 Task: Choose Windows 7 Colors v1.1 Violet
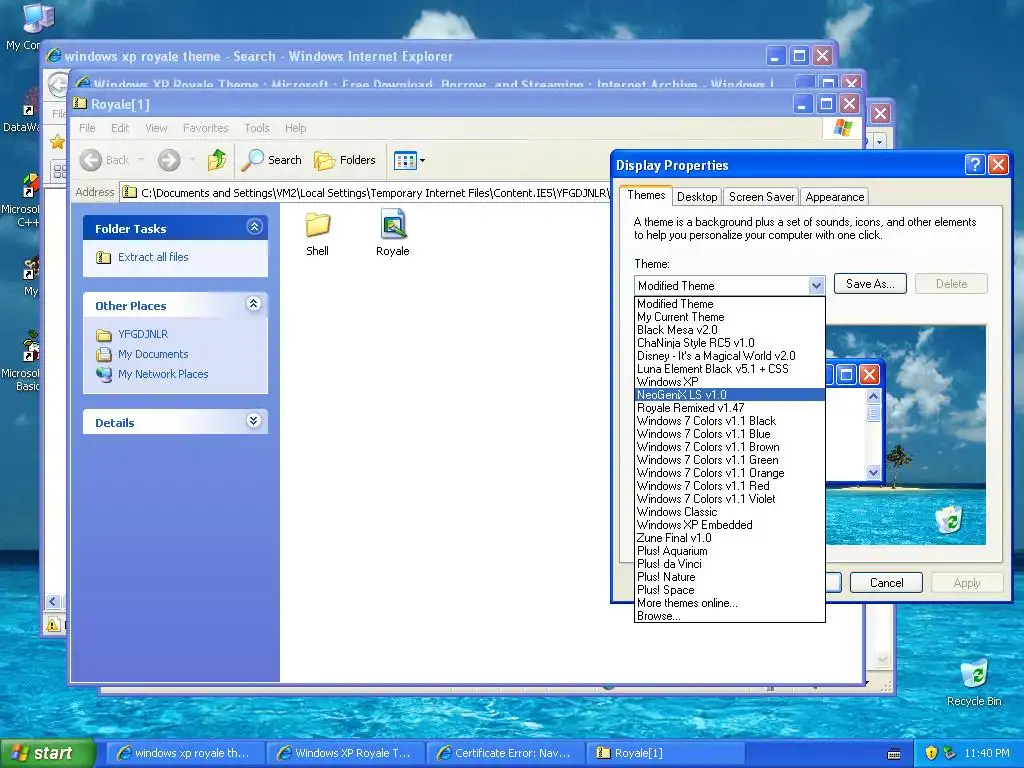click(x=729, y=499)
